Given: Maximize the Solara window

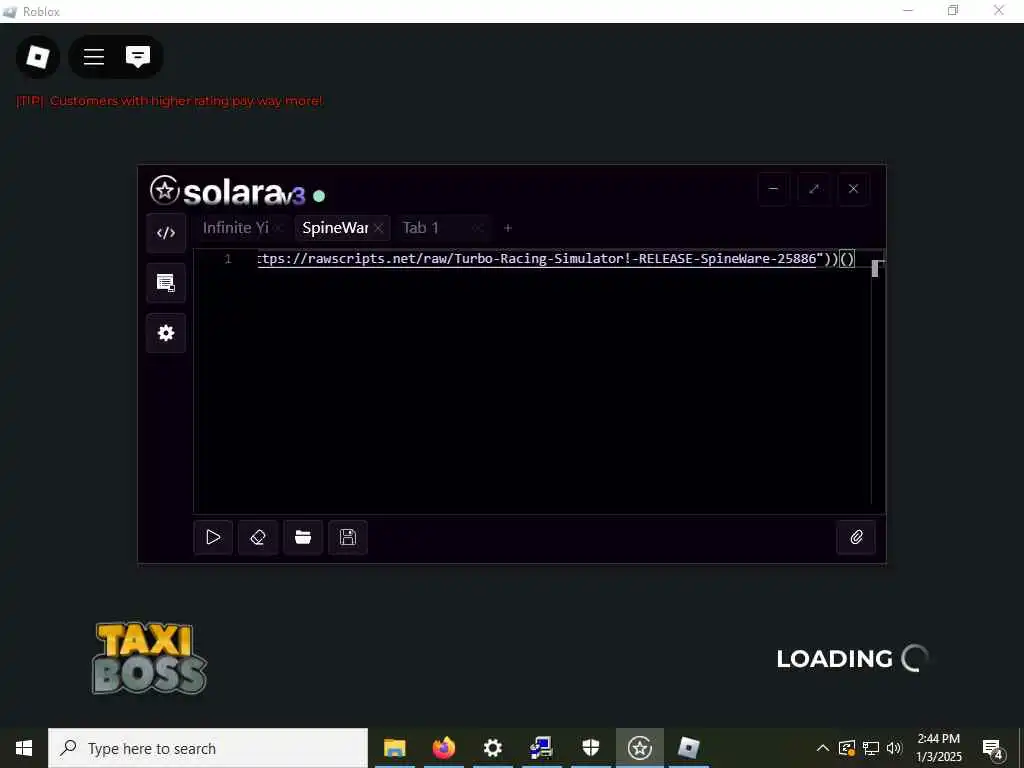Looking at the screenshot, I should point(814,189).
